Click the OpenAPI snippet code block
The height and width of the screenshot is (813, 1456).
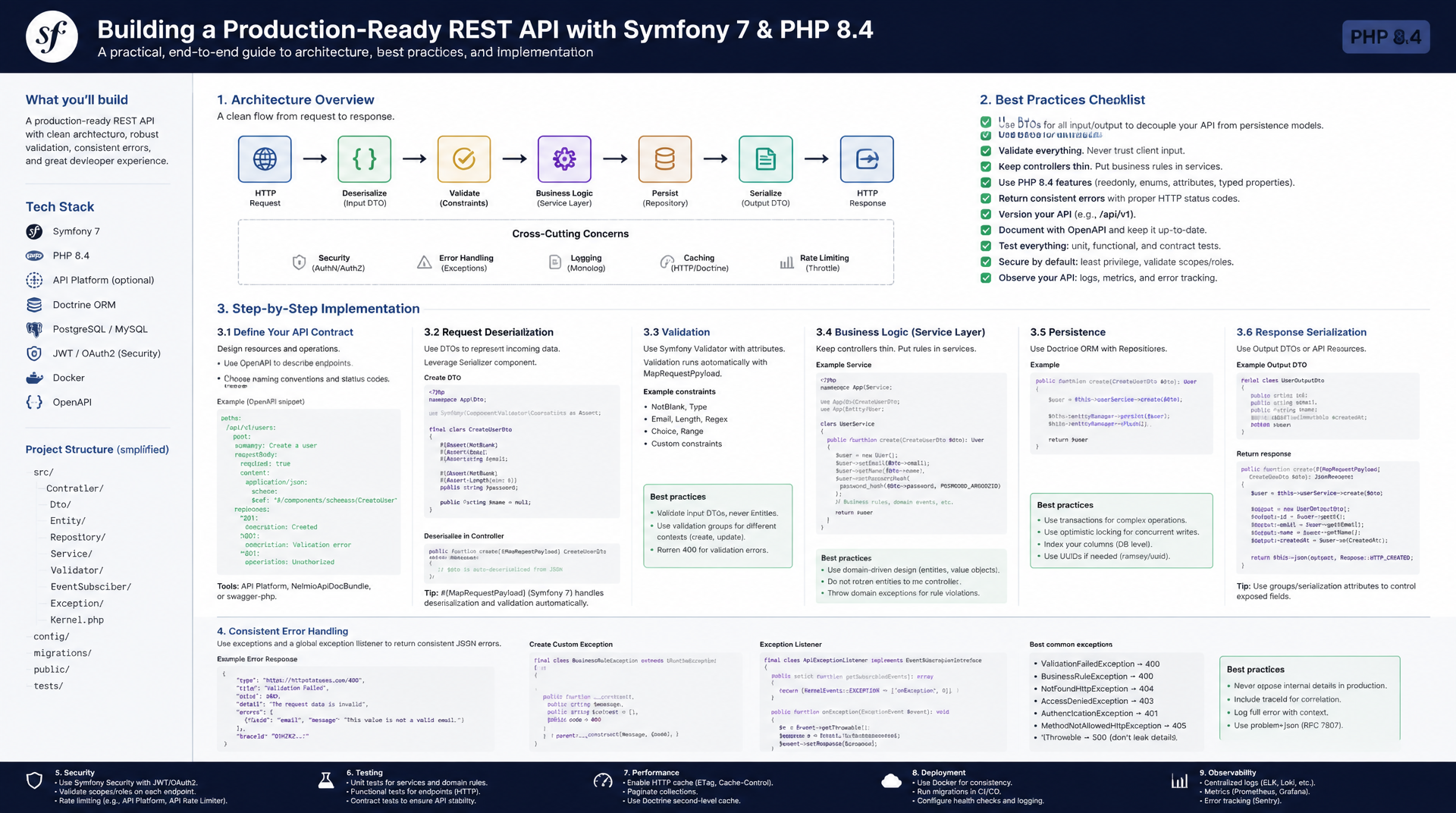(309, 491)
